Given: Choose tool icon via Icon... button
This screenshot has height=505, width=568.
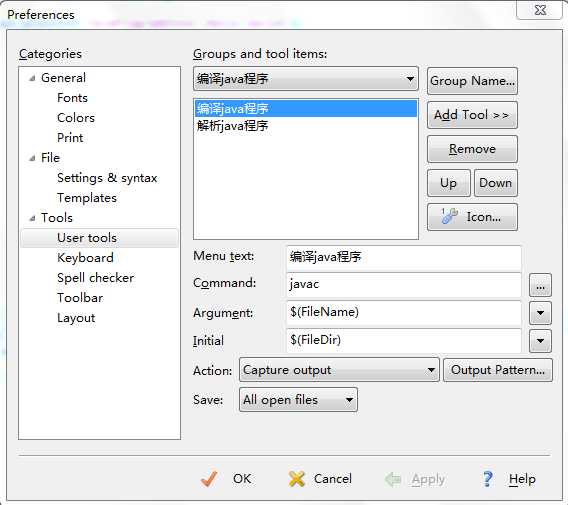Looking at the screenshot, I should (x=472, y=217).
